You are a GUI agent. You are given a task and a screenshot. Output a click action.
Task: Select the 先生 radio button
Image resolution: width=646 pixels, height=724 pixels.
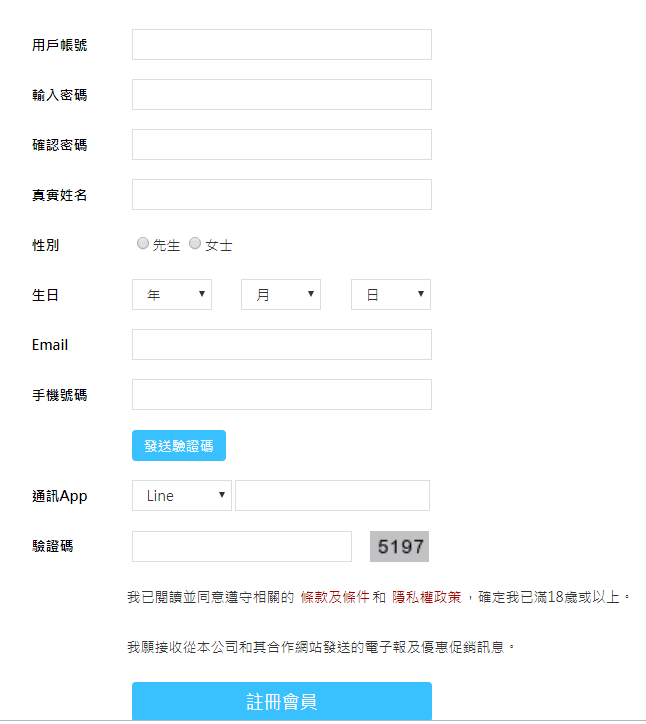143,243
